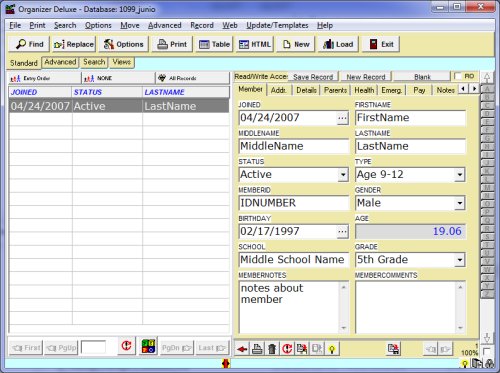Switch to the Addr. tab
500x373 pixels.
pos(278,90)
